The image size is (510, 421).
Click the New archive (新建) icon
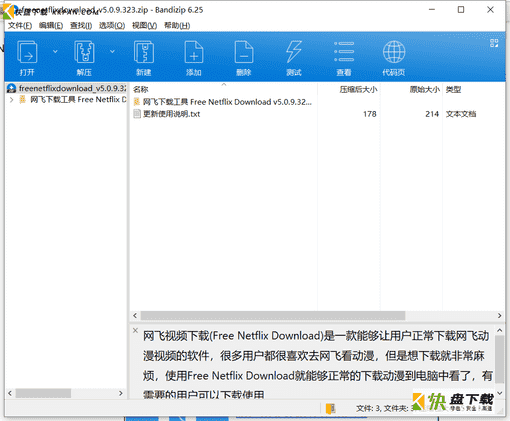coord(144,52)
